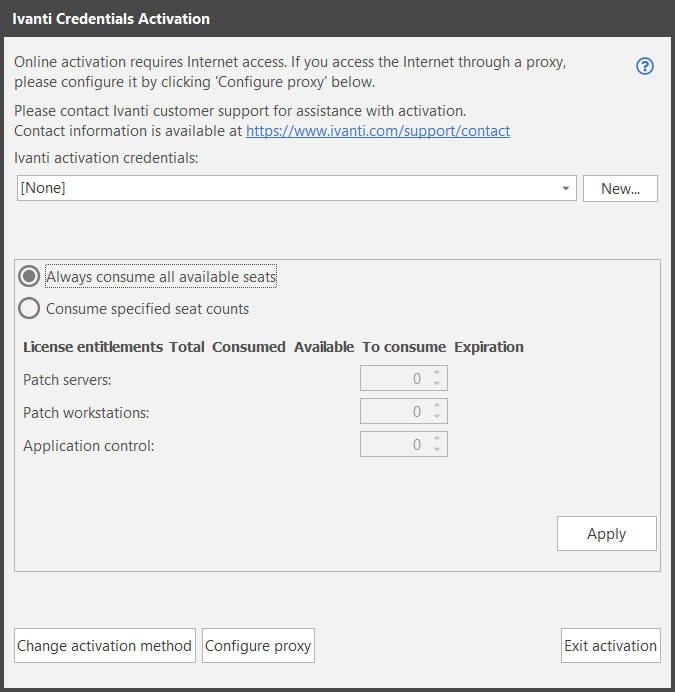
Task: Click Change activation method button
Action: click(105, 646)
